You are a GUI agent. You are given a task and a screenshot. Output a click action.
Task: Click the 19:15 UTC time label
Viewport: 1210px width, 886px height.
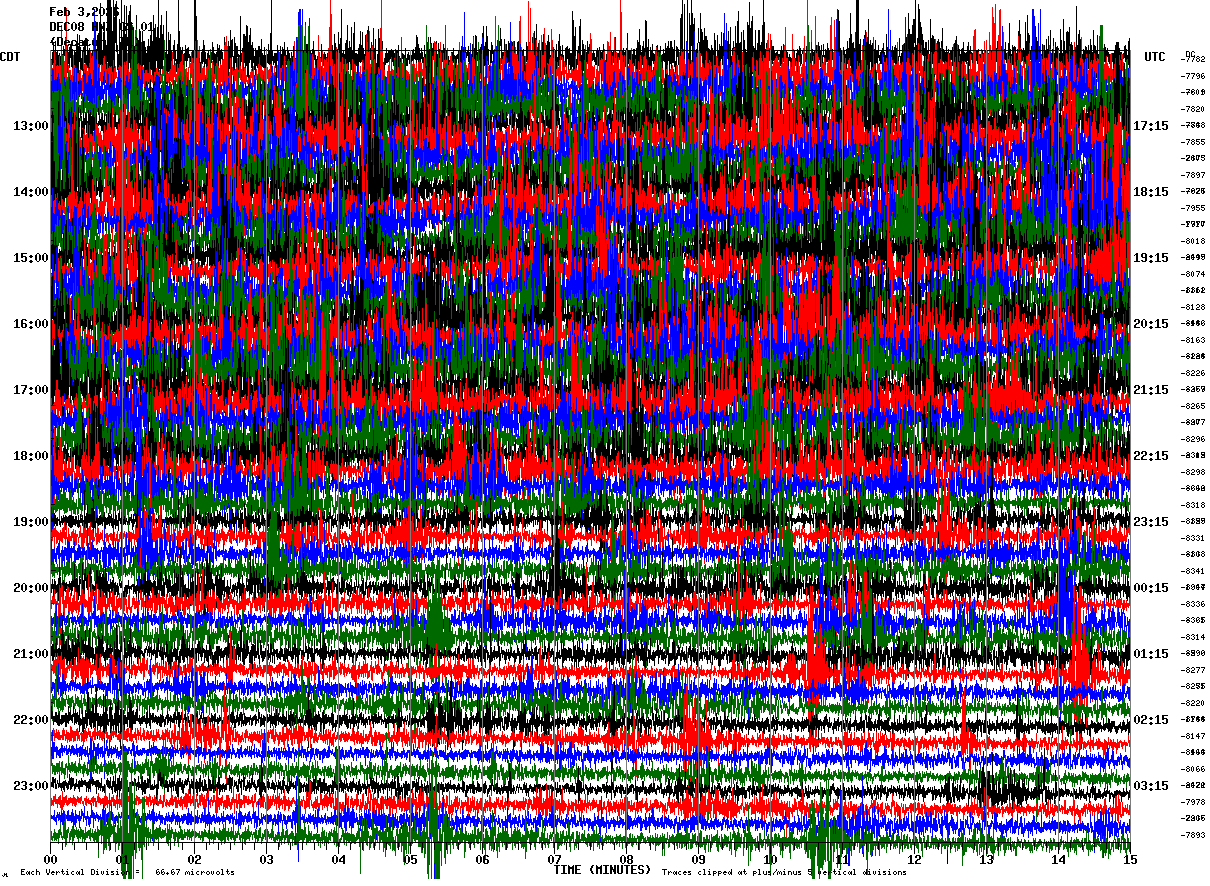tap(1151, 258)
